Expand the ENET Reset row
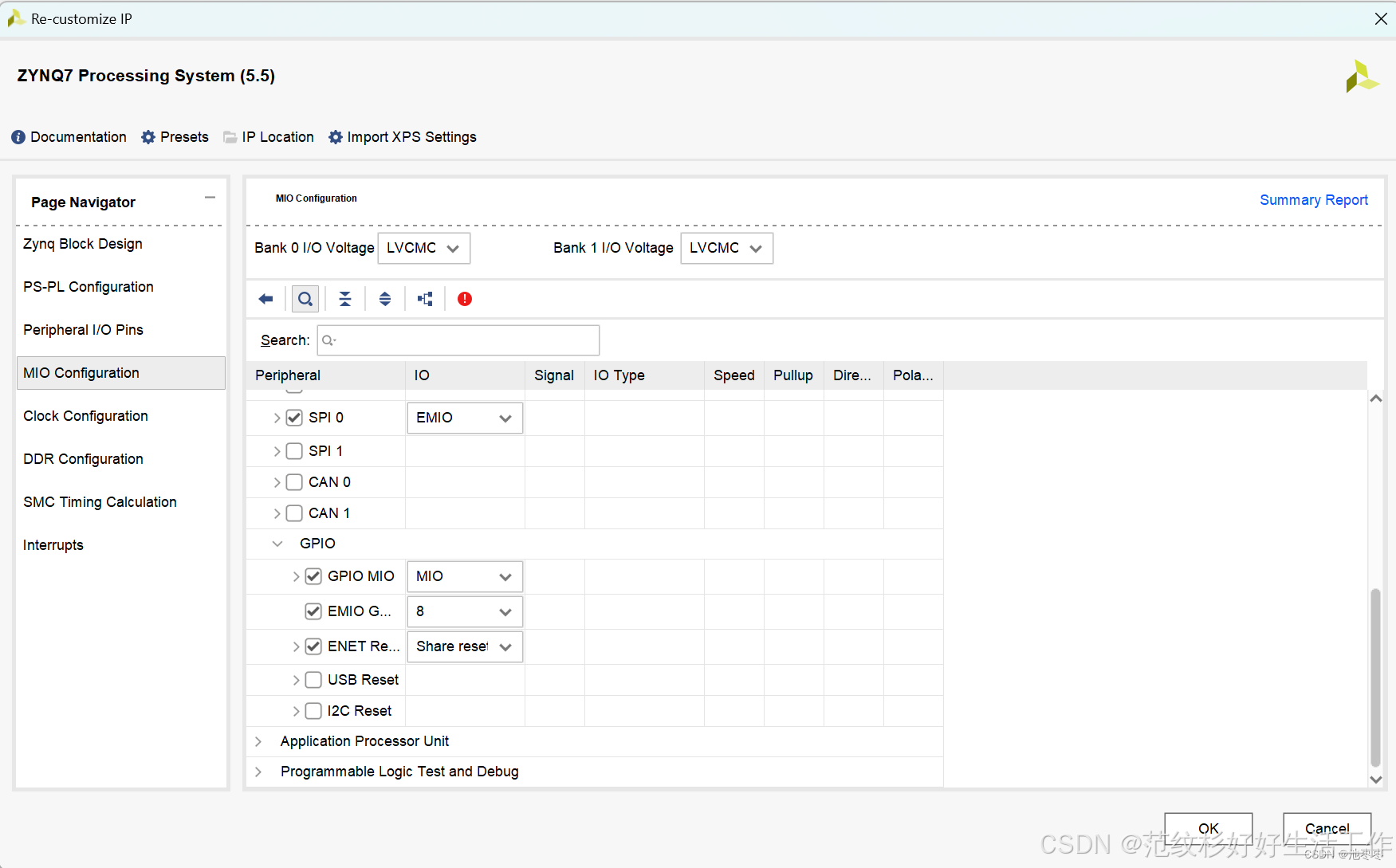This screenshot has height=868, width=1396. (296, 646)
